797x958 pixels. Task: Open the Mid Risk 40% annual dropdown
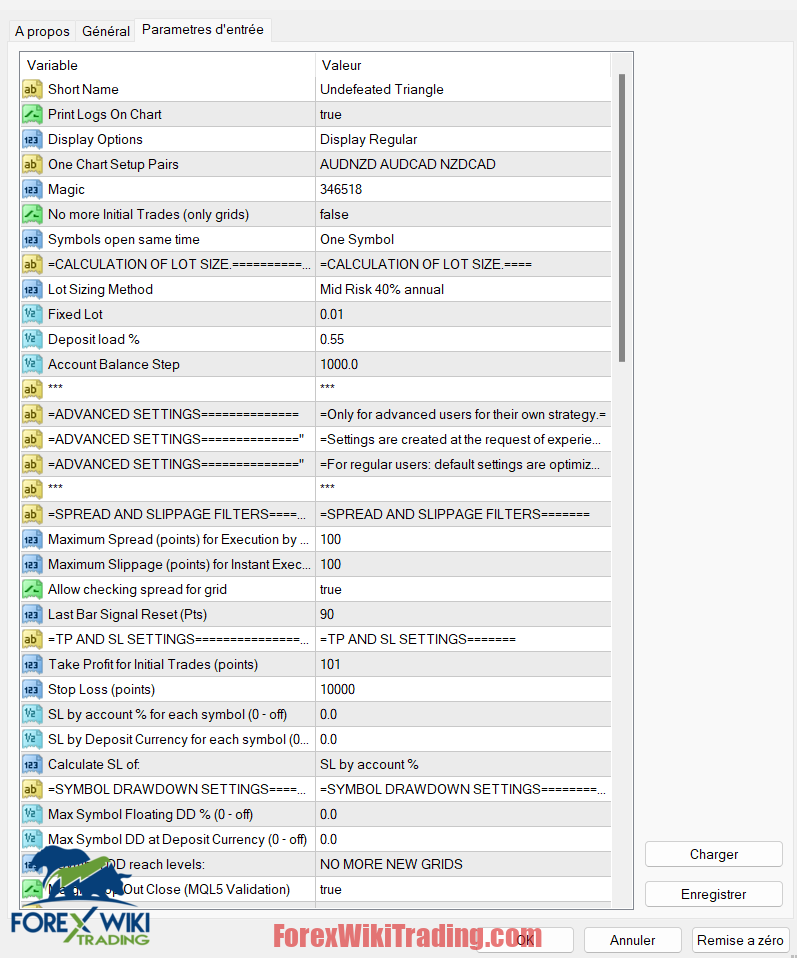(x=463, y=290)
